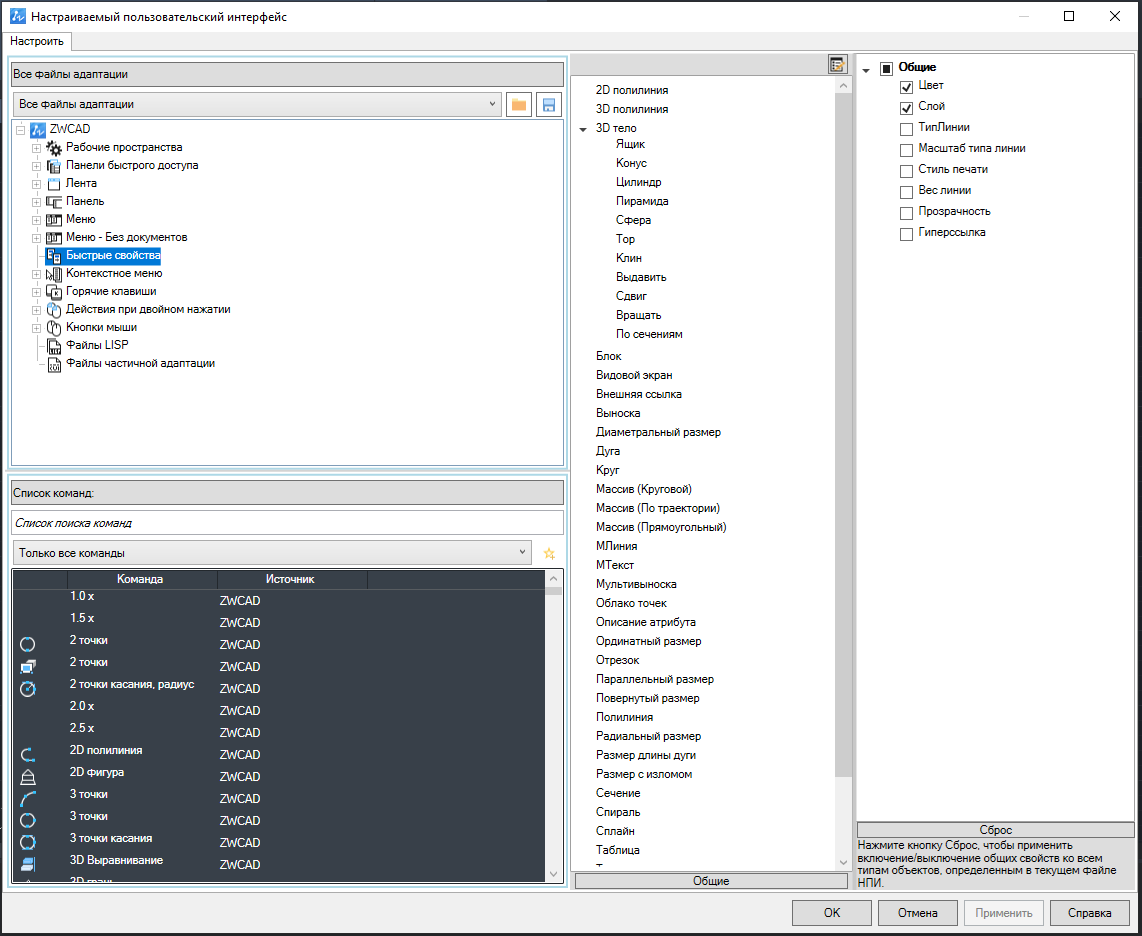Expand the Горячие клавиши tree node
This screenshot has width=1142, height=936.
tap(36, 291)
